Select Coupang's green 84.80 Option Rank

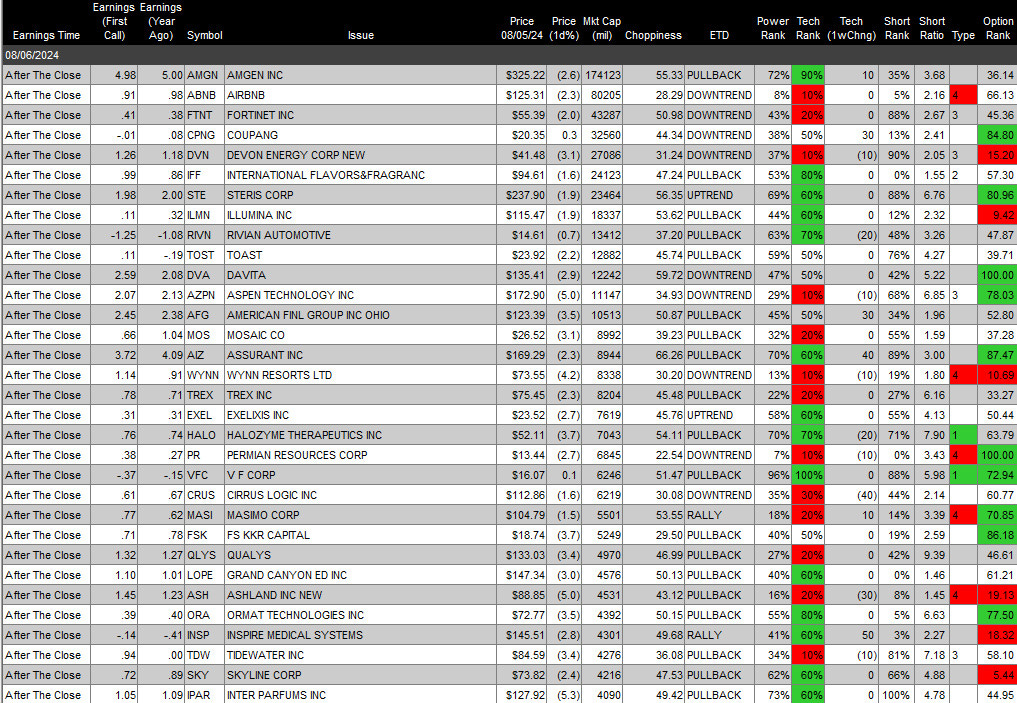(x=997, y=135)
